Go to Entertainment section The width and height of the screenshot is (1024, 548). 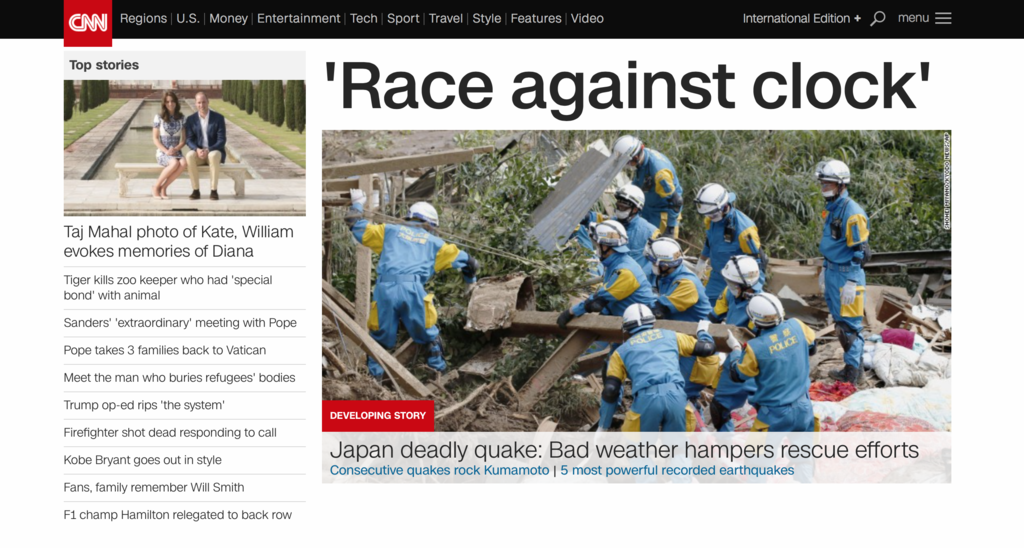click(298, 18)
